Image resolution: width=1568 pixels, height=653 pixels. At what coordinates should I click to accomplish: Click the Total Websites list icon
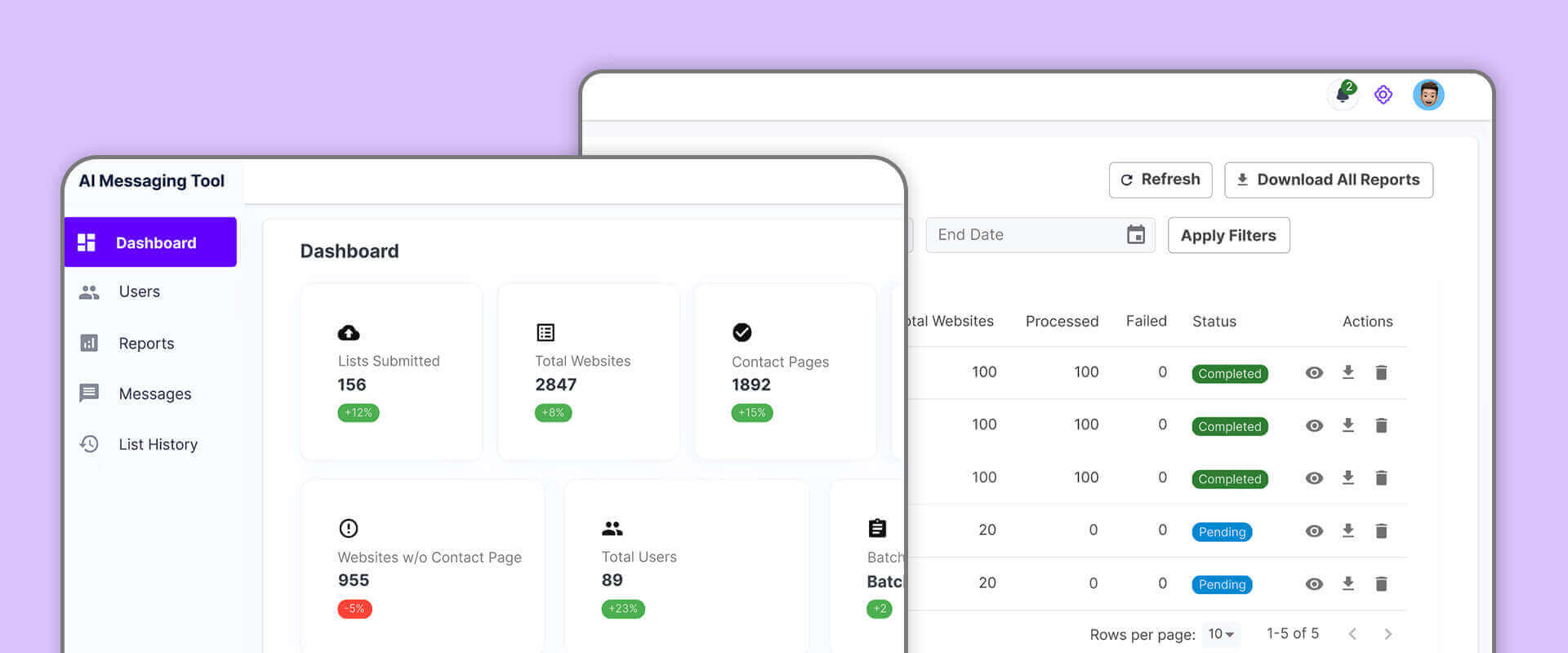546,332
